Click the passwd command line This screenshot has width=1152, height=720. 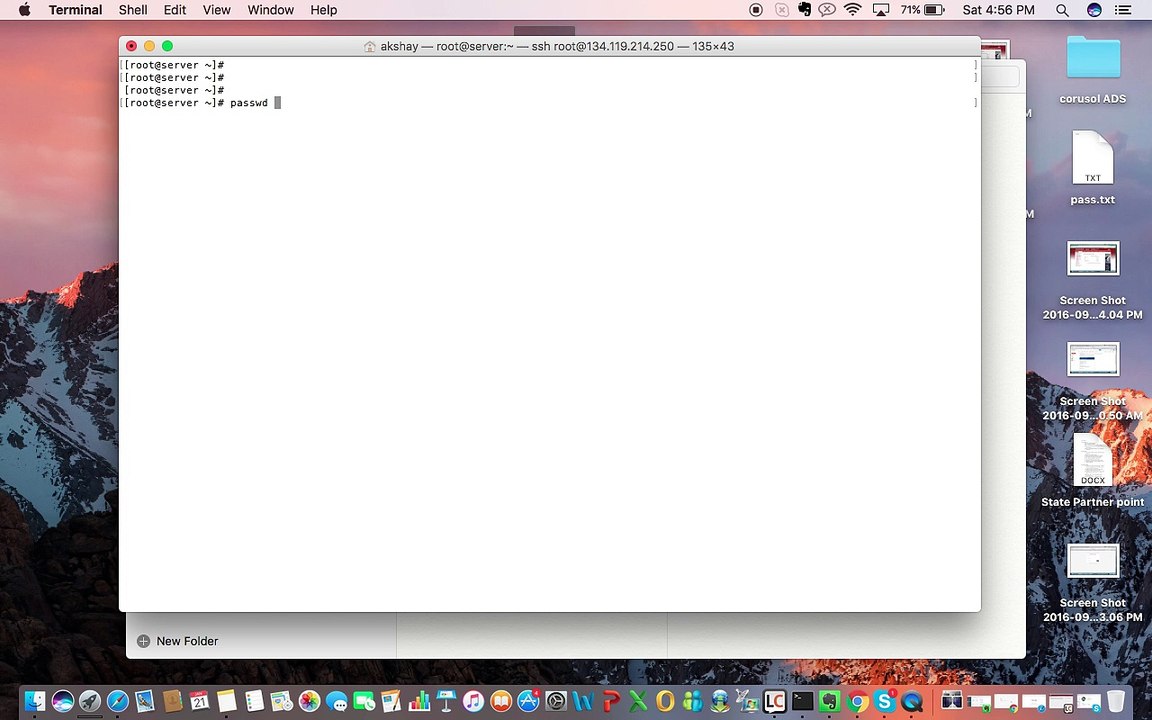pos(200,103)
